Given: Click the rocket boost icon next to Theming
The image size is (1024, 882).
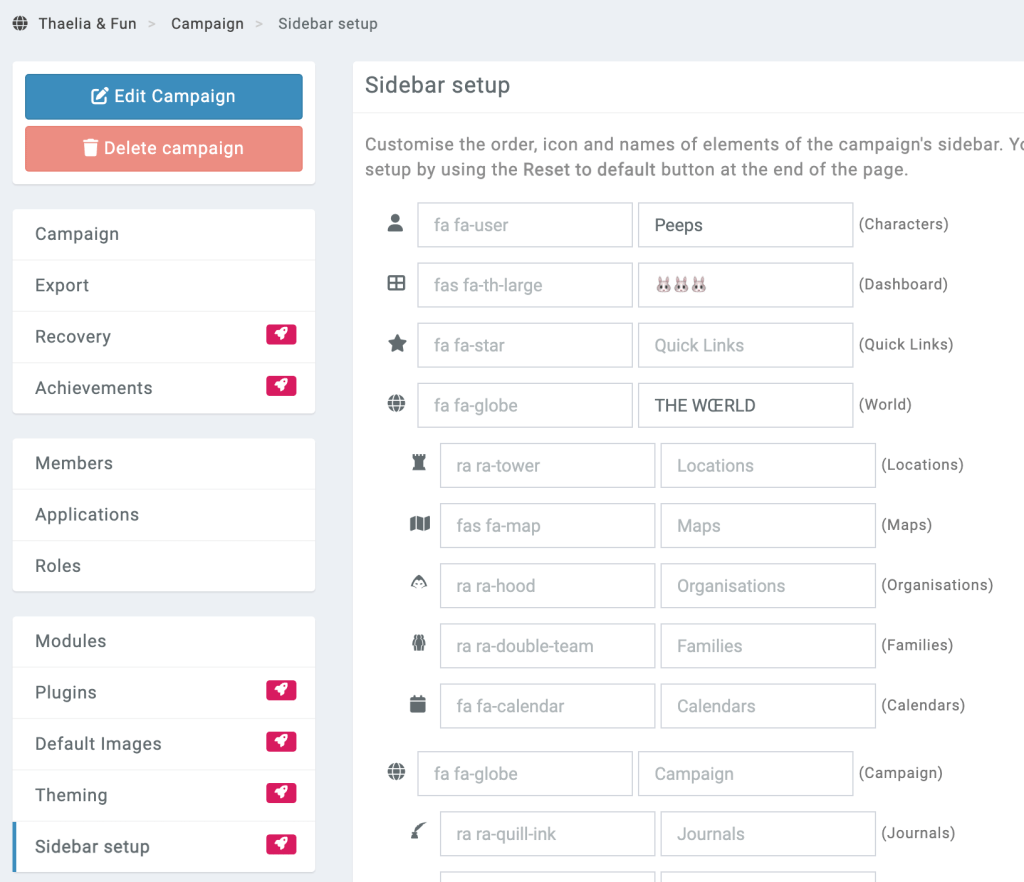Looking at the screenshot, I should pyautogui.click(x=281, y=792).
